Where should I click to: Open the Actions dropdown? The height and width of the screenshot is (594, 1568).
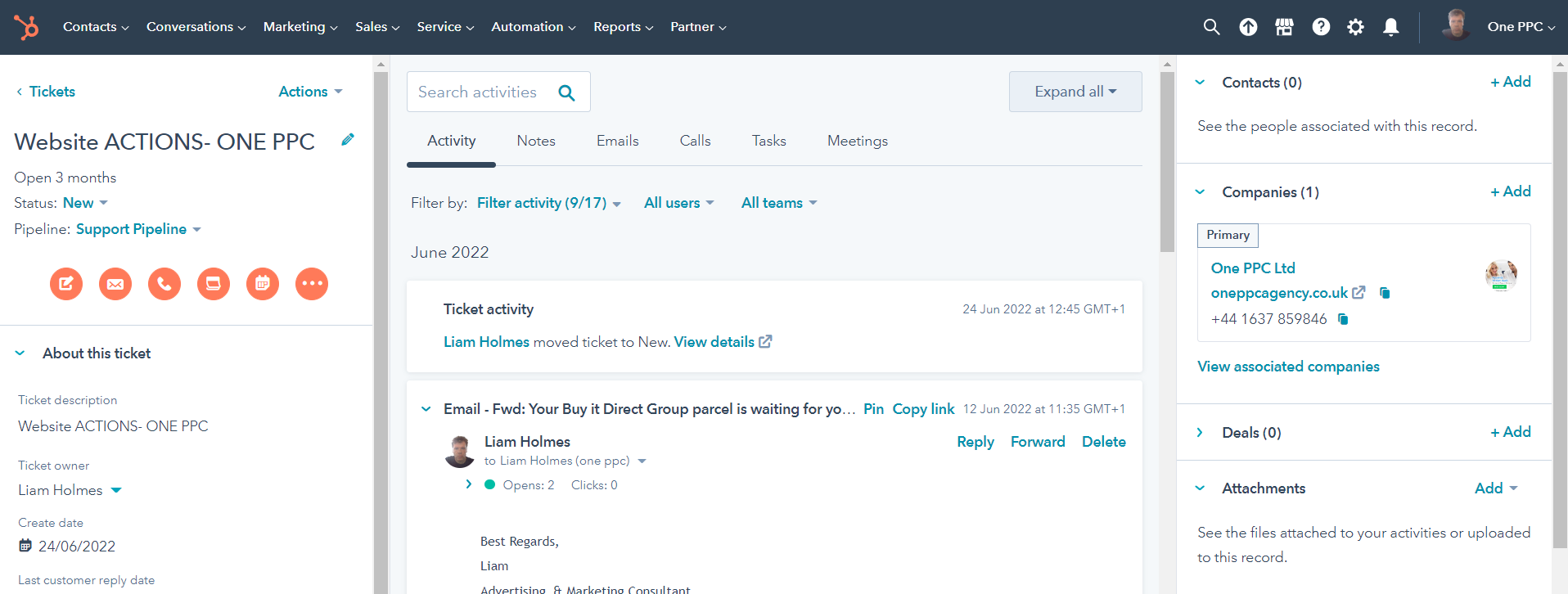coord(310,92)
